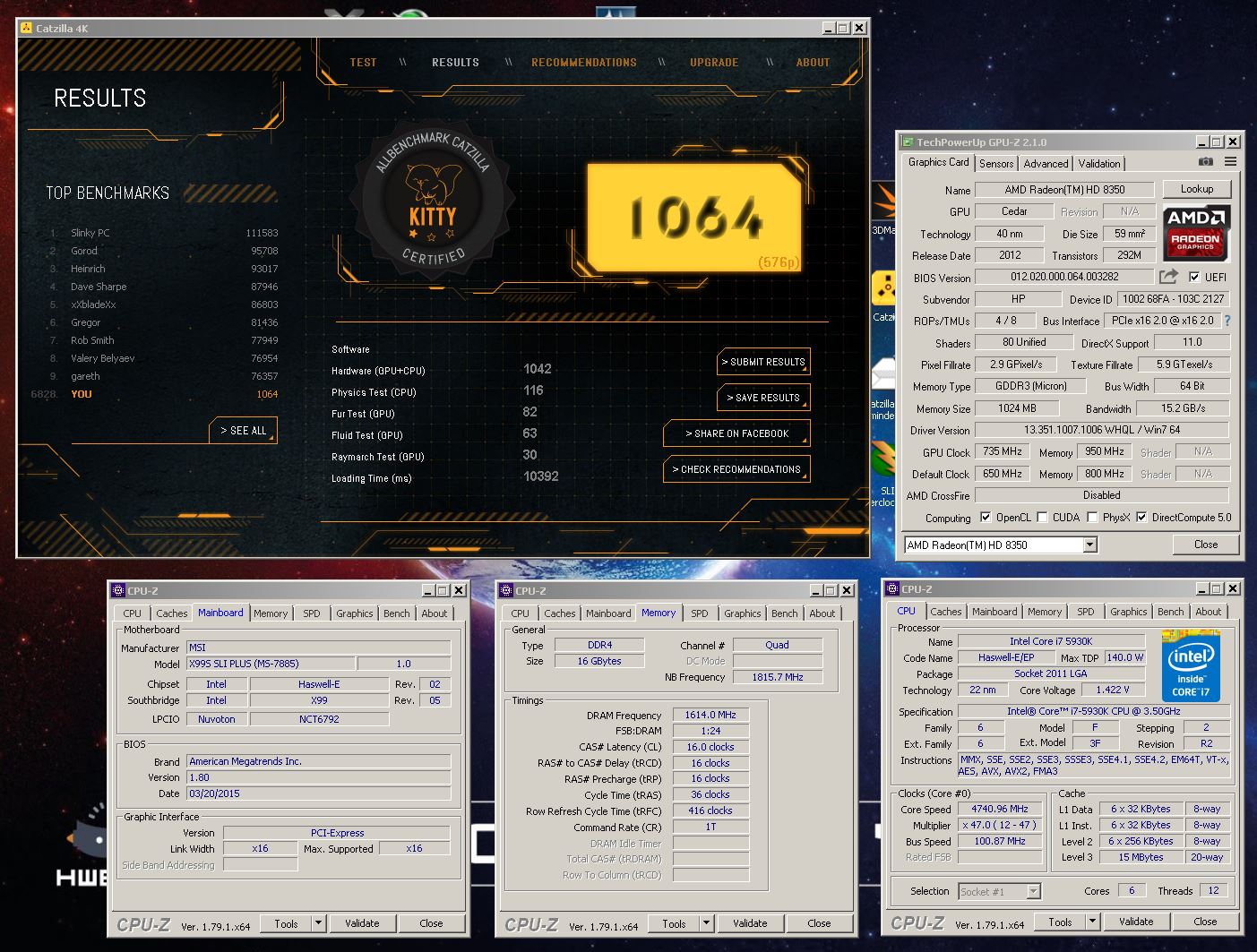
Task: Expand Tools arrow in Mainboard CPU-Z window
Action: (317, 923)
